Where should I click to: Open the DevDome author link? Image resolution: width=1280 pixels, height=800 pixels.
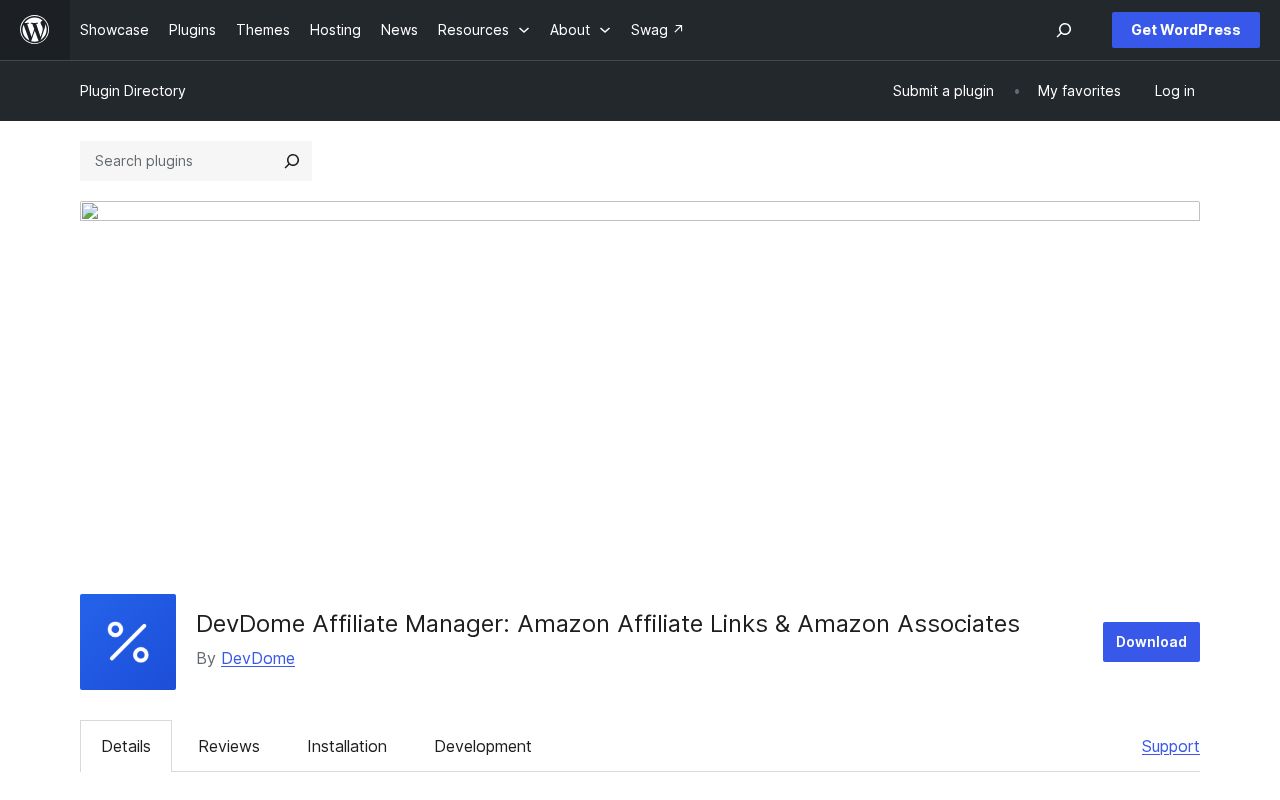point(258,658)
